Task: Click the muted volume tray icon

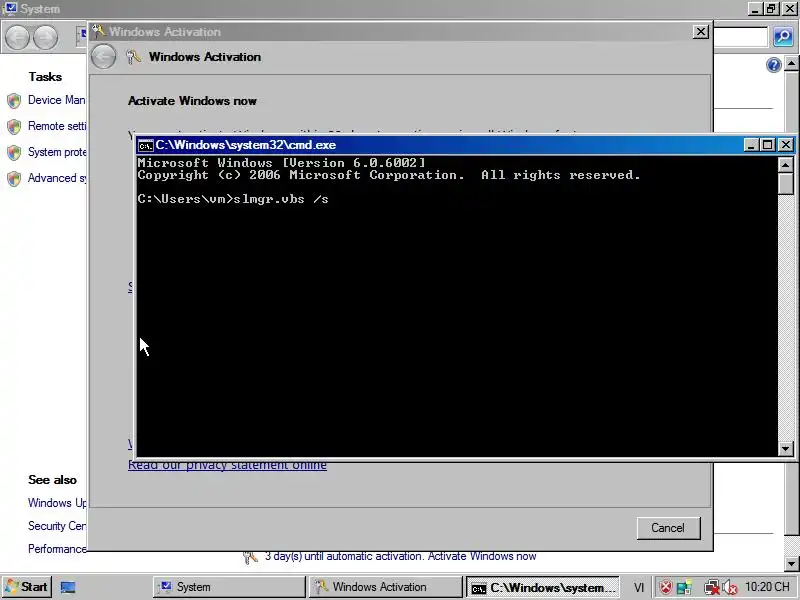Action: 730,587
